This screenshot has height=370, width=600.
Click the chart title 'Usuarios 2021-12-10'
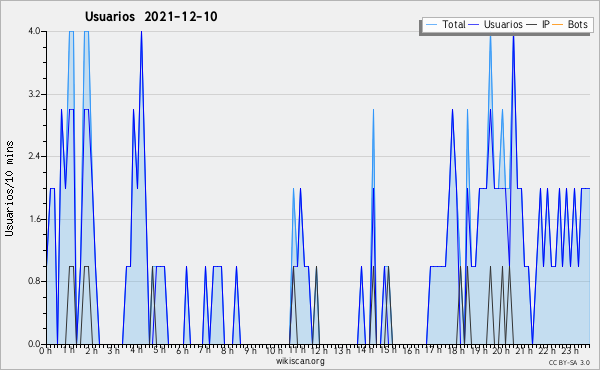click(x=151, y=16)
